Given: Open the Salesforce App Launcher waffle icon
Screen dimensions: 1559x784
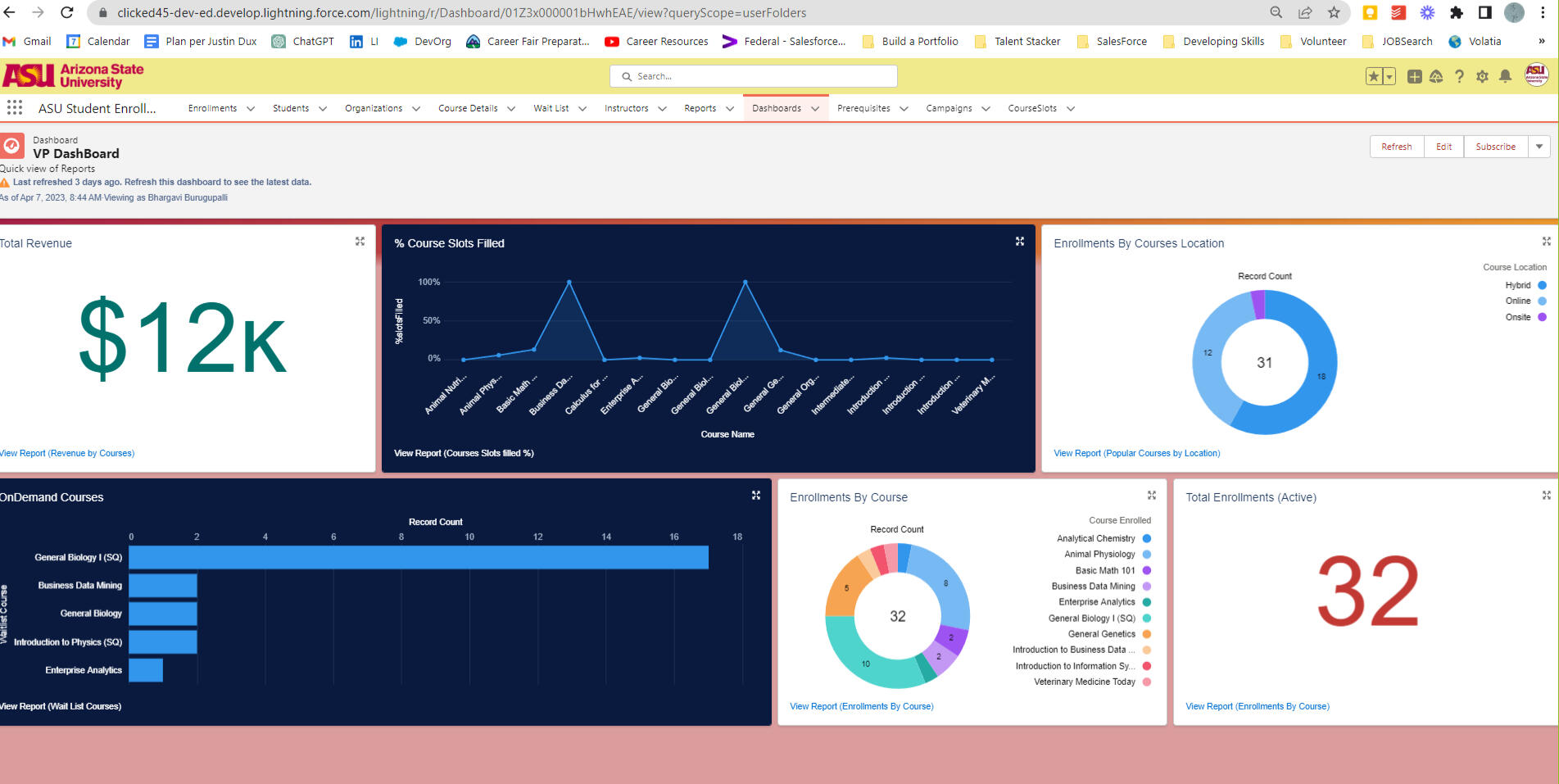Looking at the screenshot, I should click(14, 107).
